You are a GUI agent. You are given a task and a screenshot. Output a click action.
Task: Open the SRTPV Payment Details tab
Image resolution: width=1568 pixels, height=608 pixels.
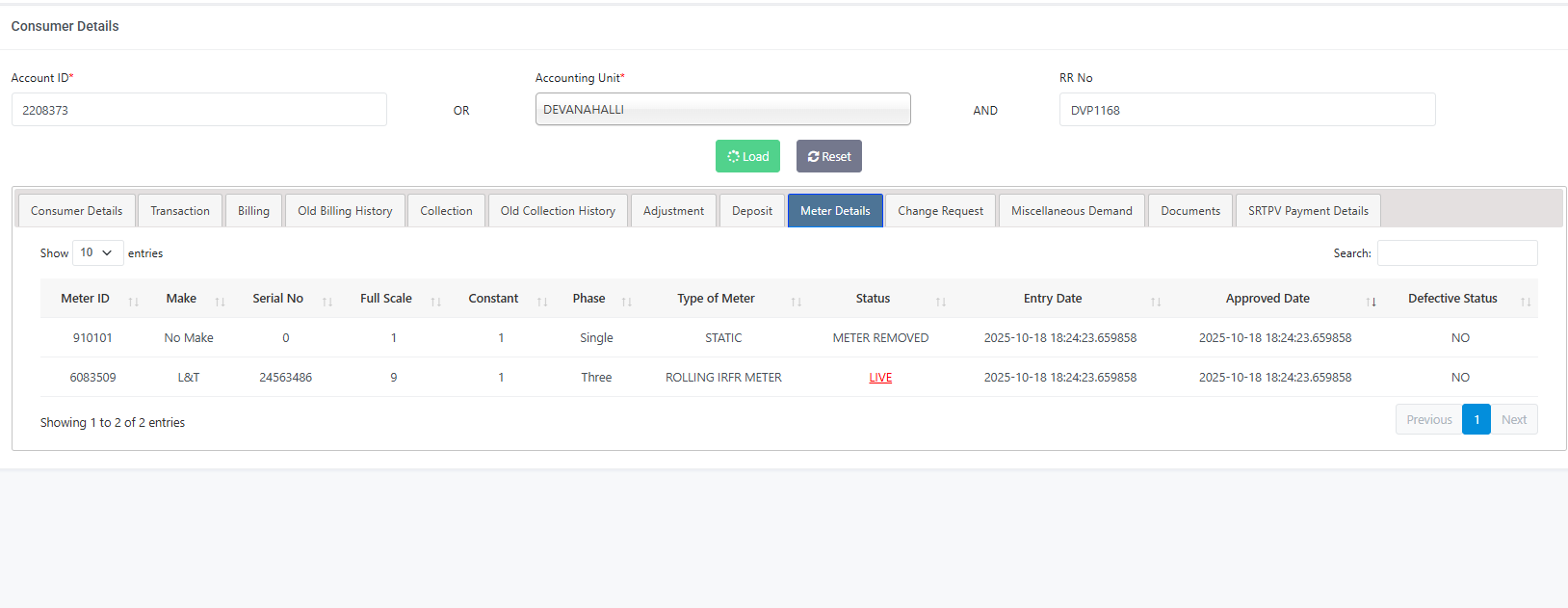tap(1308, 211)
